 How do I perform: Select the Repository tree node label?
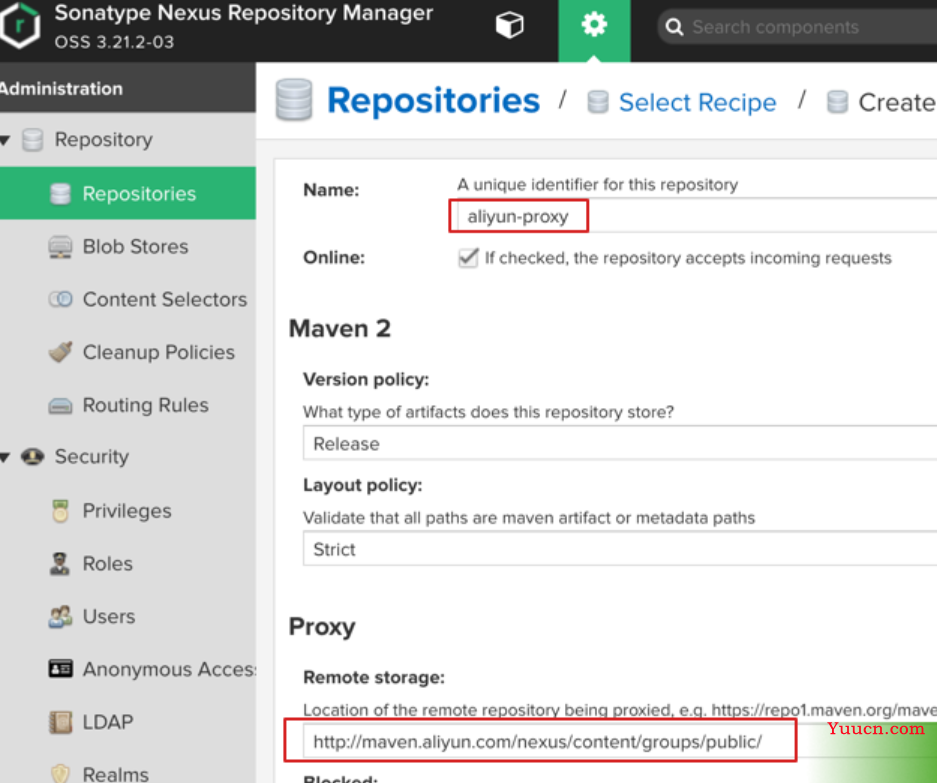tap(103, 139)
